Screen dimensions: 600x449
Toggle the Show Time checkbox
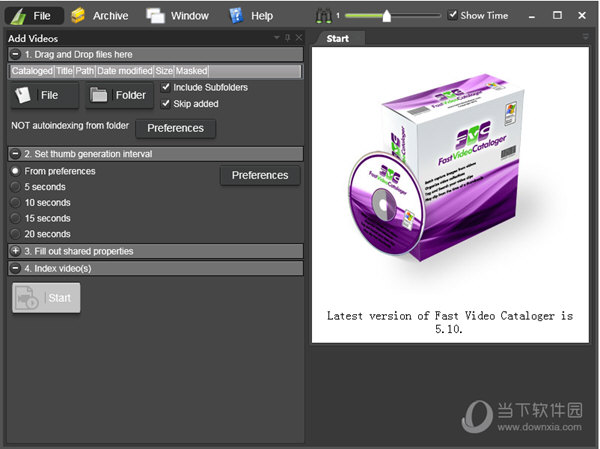(x=453, y=15)
